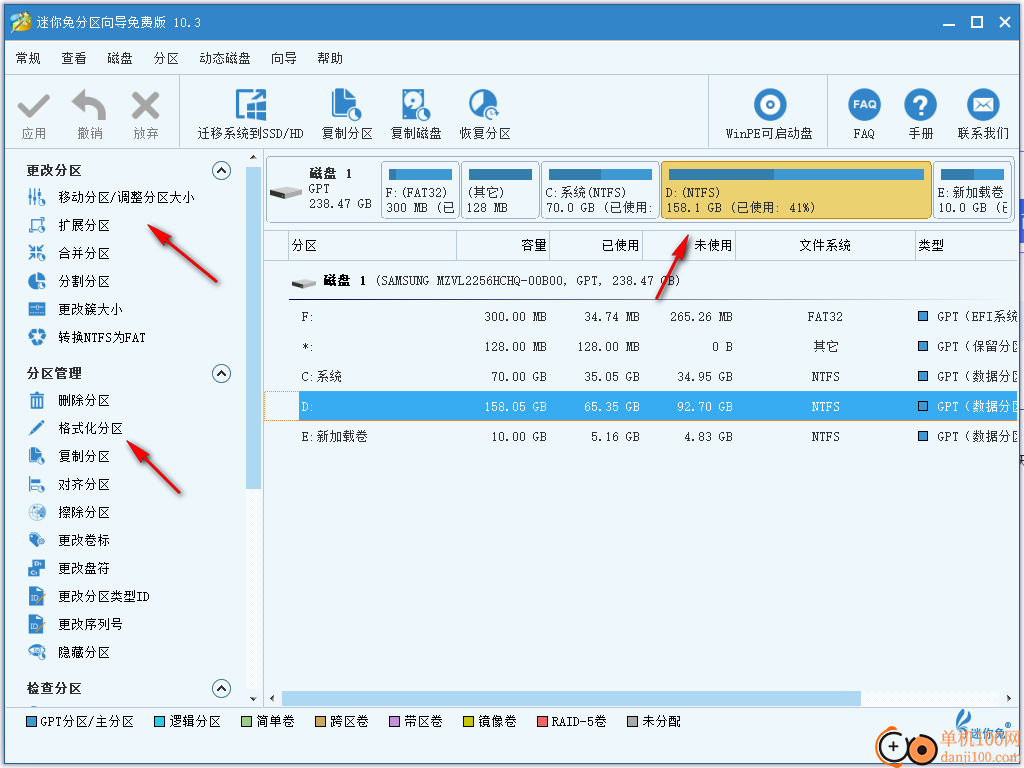Sort by the 未使用 column header
This screenshot has height=768, width=1024.
pos(689,246)
